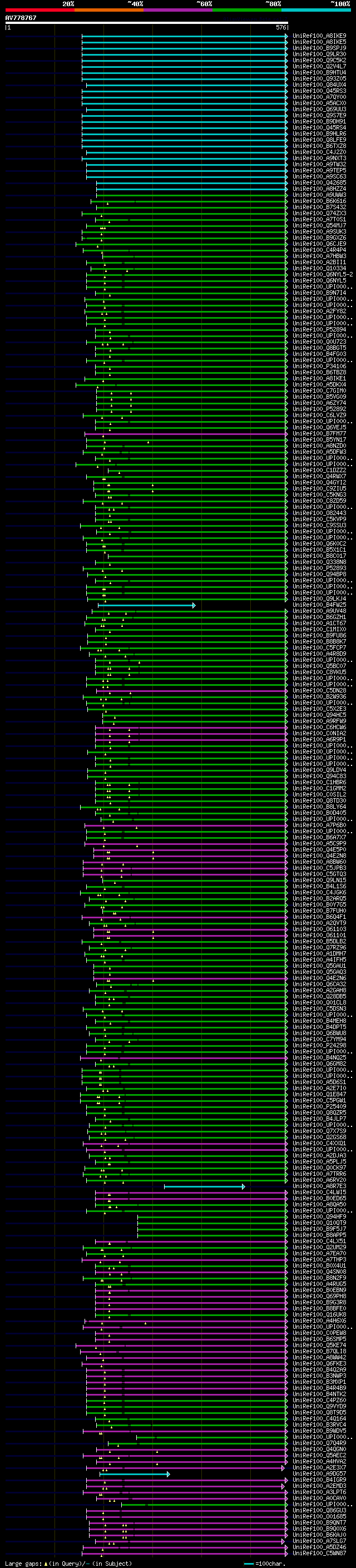Click the UniRef100_B9N714 label
Viewport: 356px width, 1568px height.
coord(319,293)
